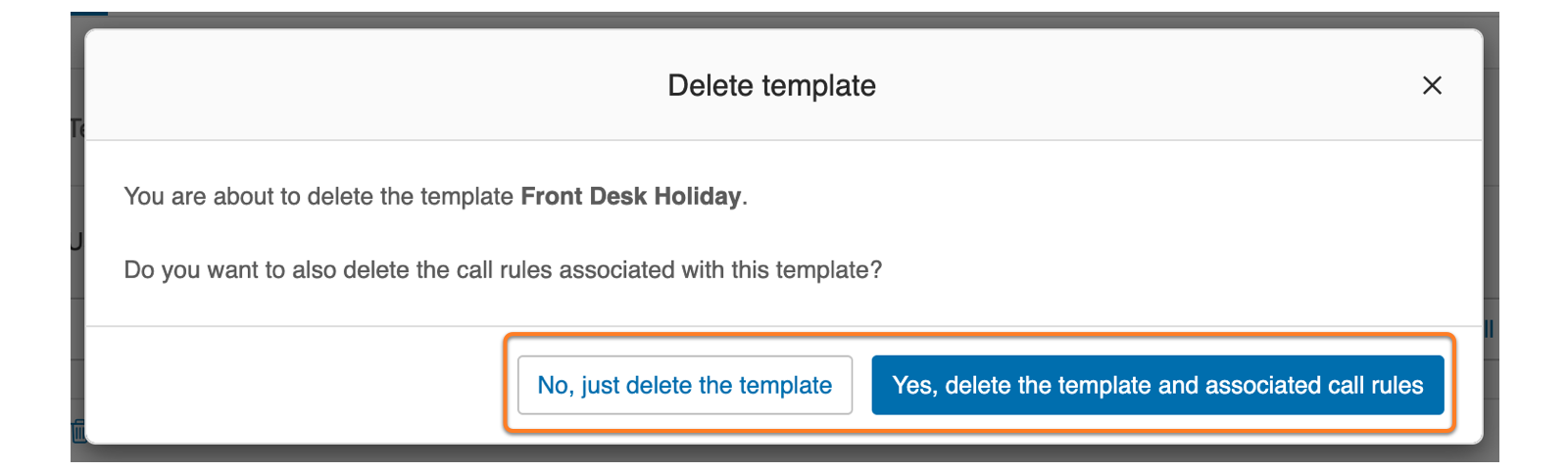
Task: Choose to delete only the template
Action: coord(684,385)
